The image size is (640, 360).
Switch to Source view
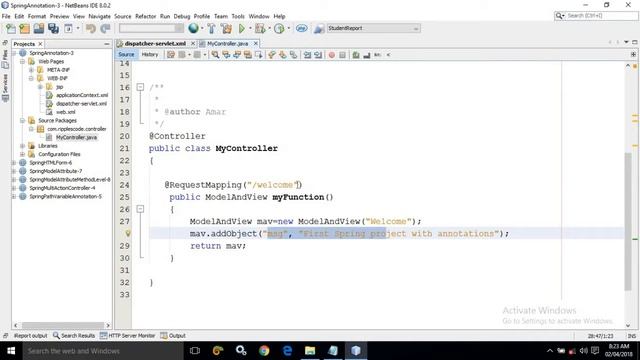[x=126, y=55]
